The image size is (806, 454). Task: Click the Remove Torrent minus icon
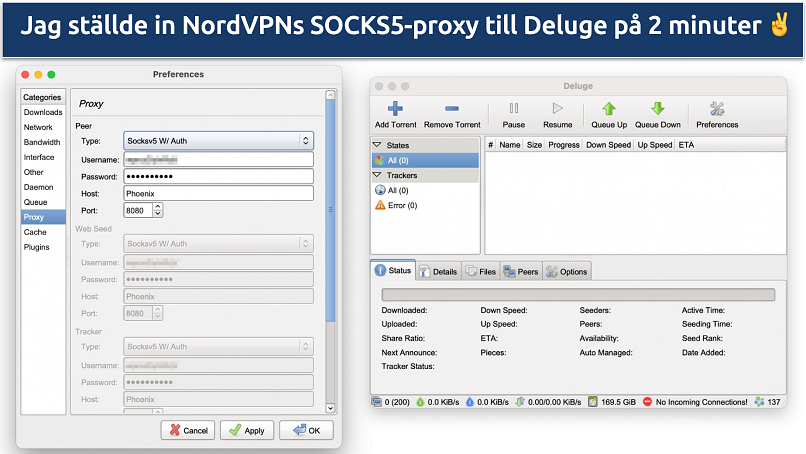click(452, 108)
